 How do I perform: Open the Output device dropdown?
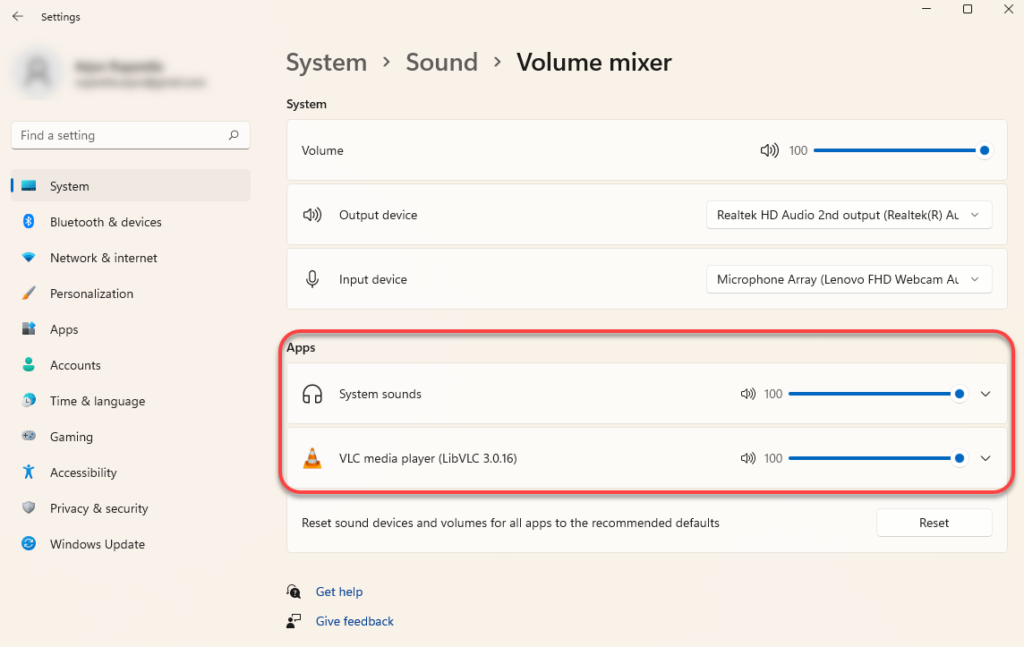pyautogui.click(x=849, y=215)
